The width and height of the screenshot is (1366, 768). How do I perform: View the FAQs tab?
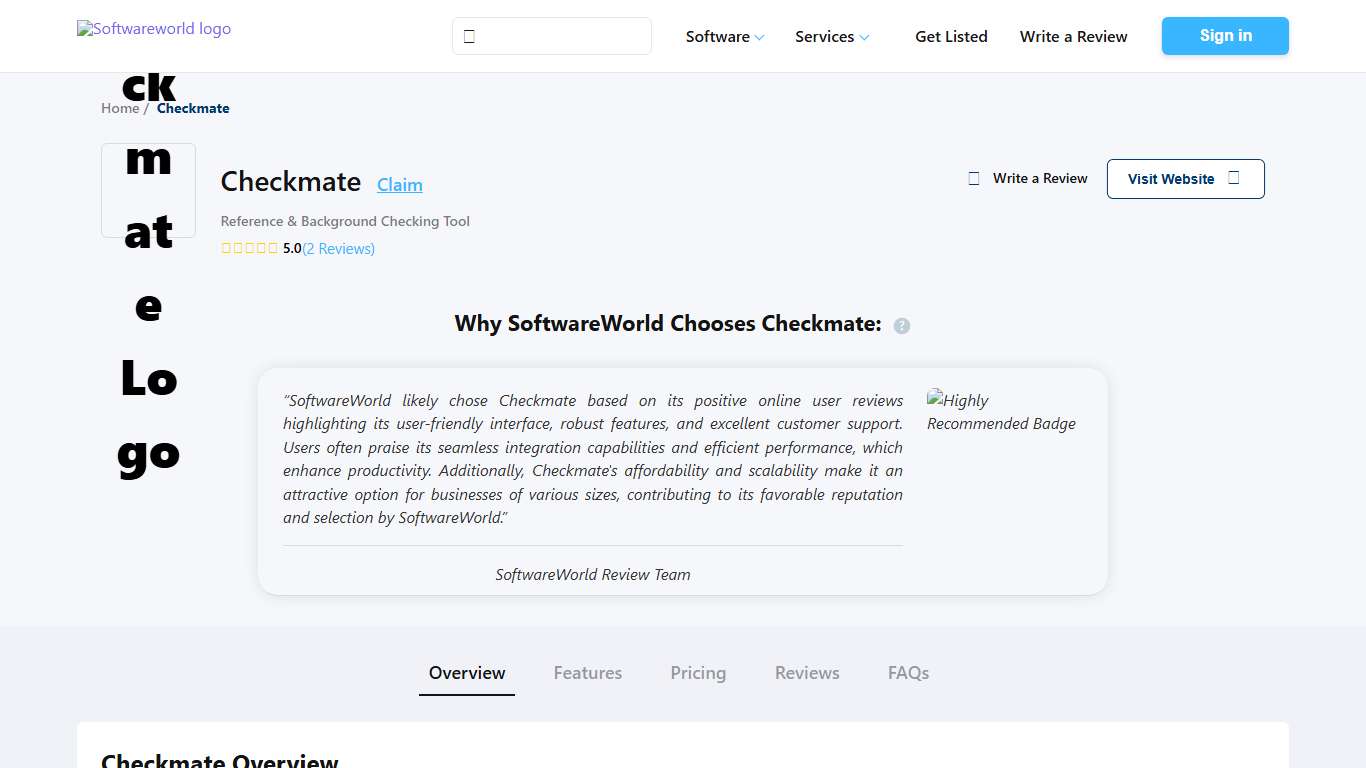pos(907,673)
